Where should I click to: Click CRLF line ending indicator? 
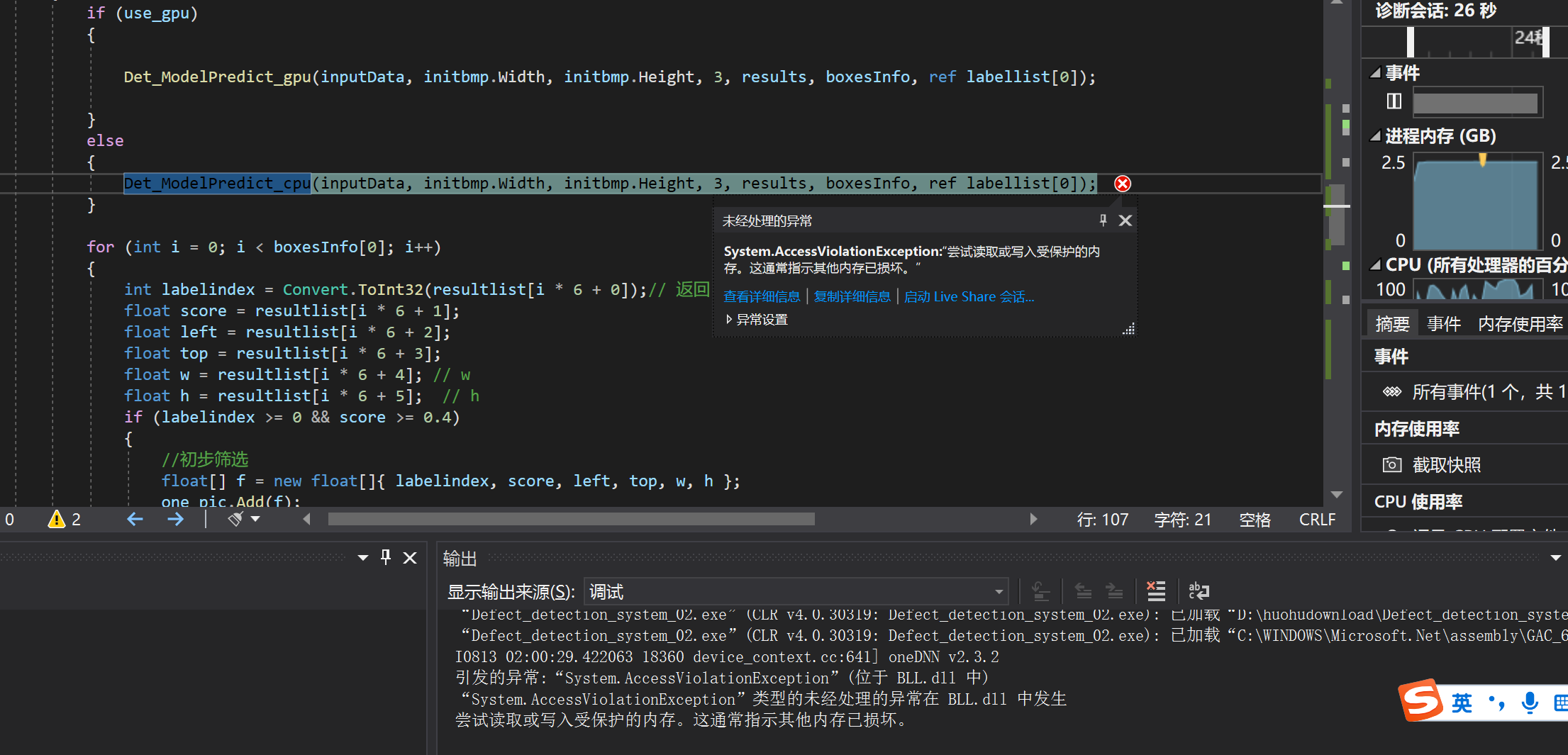point(1317,520)
